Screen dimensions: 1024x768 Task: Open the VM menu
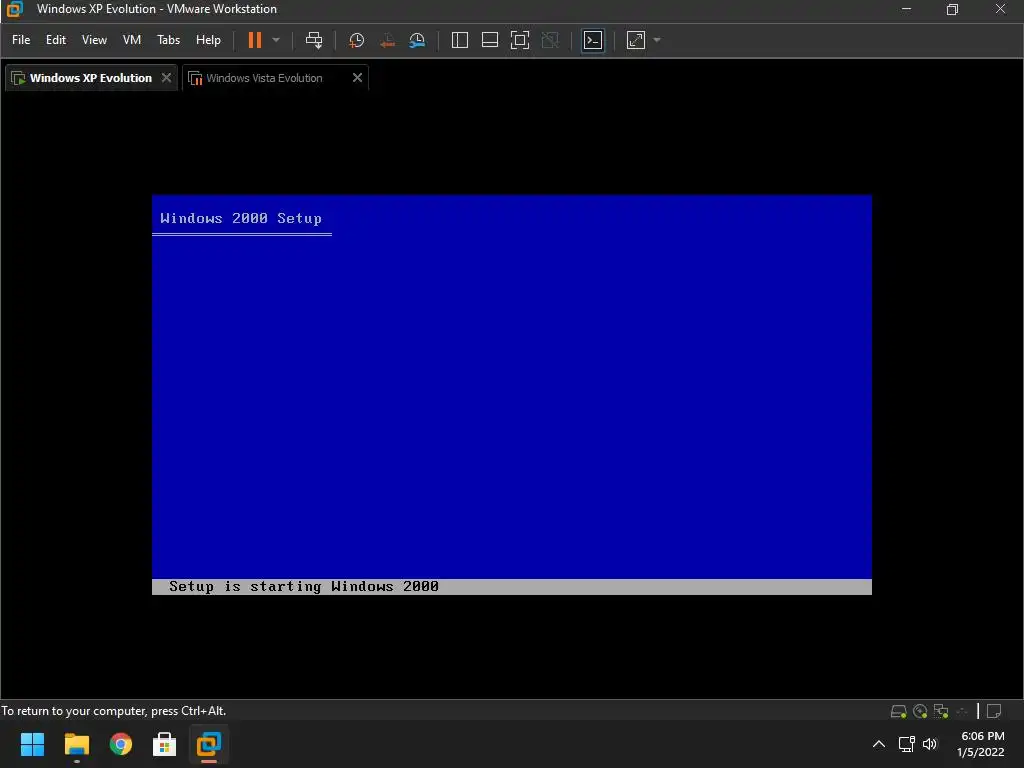[132, 40]
